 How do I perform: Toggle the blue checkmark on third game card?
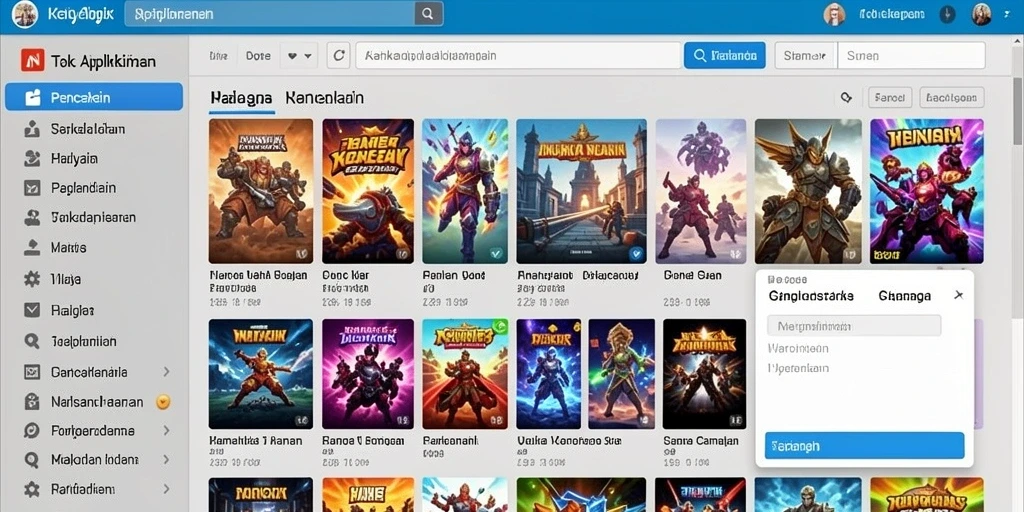pyautogui.click(x=496, y=252)
